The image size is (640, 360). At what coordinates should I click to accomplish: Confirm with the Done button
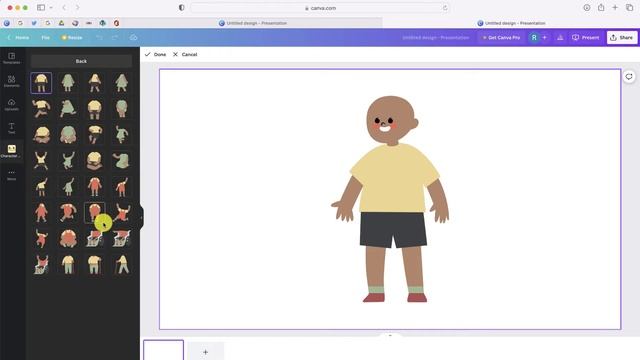point(155,54)
